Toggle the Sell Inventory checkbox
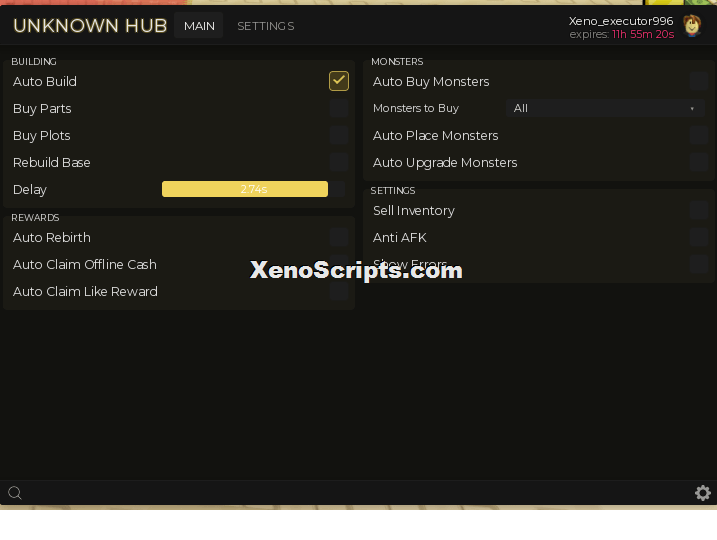Screen dimensions: 717x540 (699, 210)
